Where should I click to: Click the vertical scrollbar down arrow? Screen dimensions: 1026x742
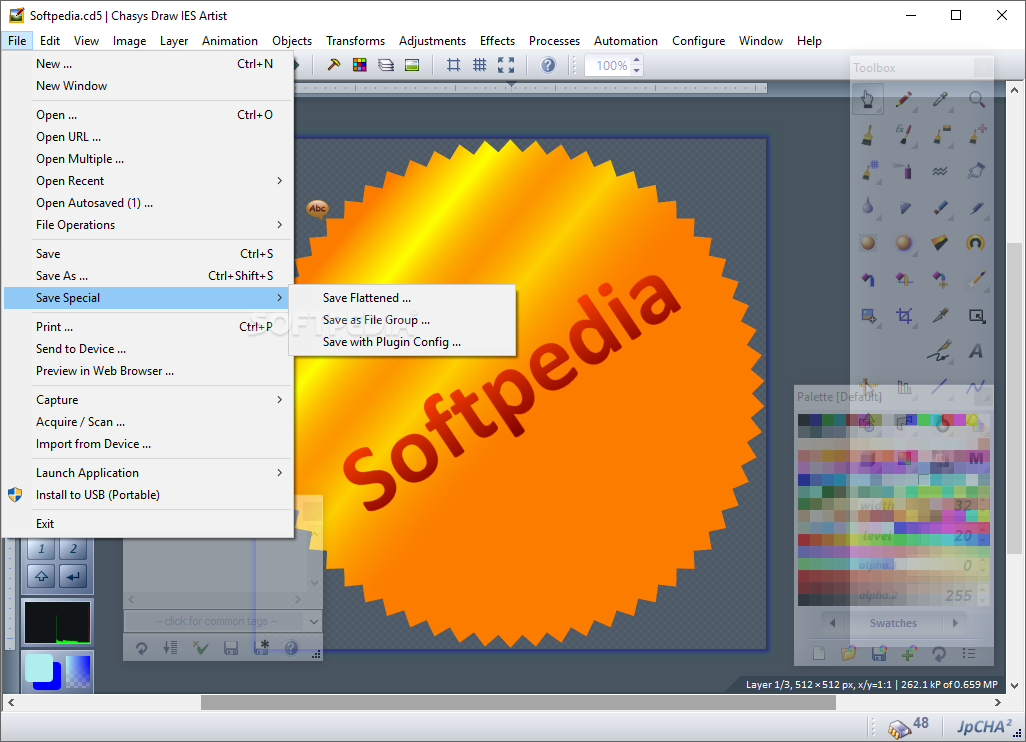(x=1014, y=685)
